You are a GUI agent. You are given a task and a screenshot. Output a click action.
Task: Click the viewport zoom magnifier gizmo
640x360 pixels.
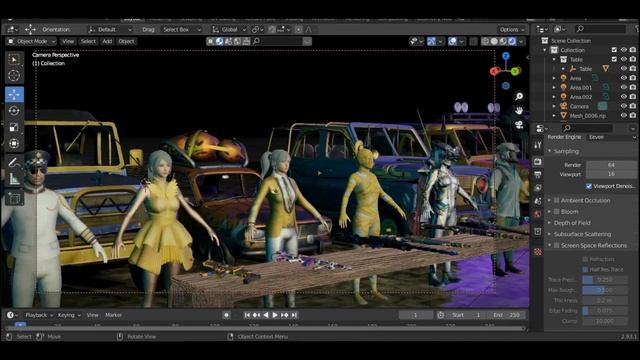(x=519, y=96)
